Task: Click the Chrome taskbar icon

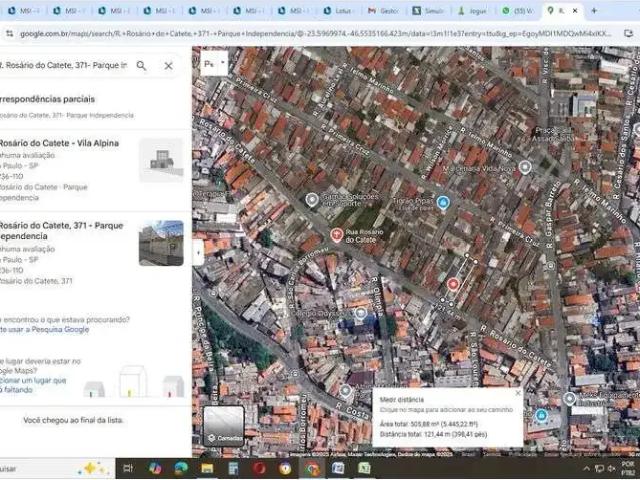Action: tap(311, 469)
